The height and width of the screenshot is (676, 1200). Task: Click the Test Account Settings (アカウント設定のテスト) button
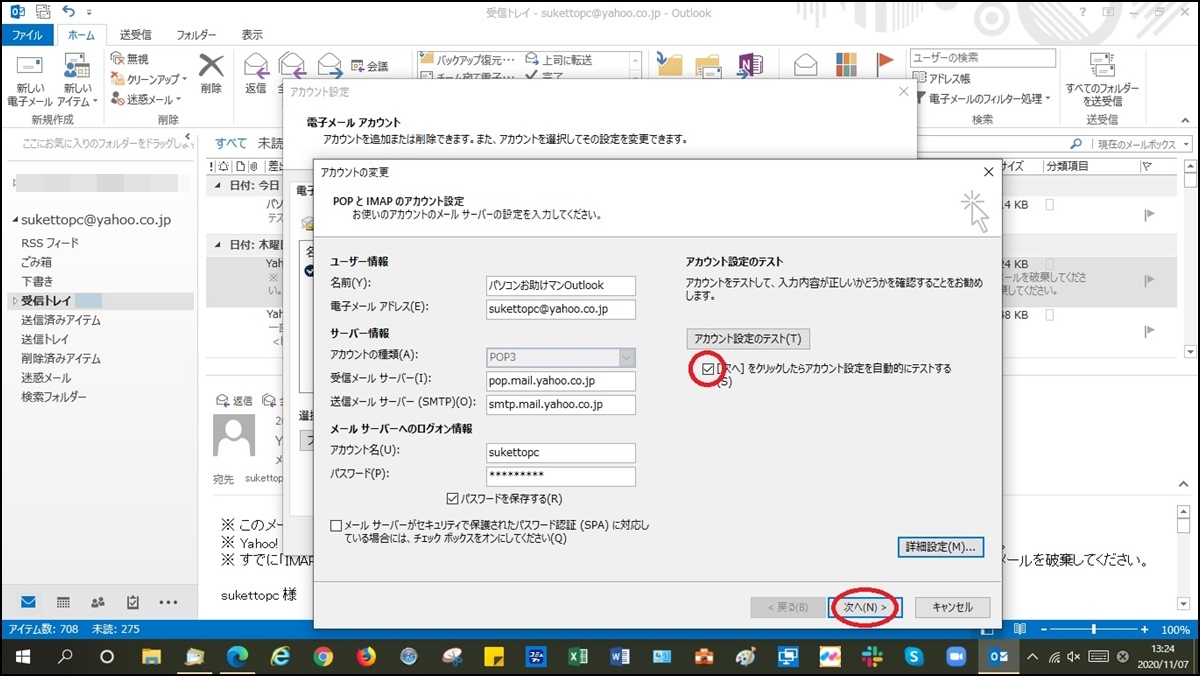[748, 338]
